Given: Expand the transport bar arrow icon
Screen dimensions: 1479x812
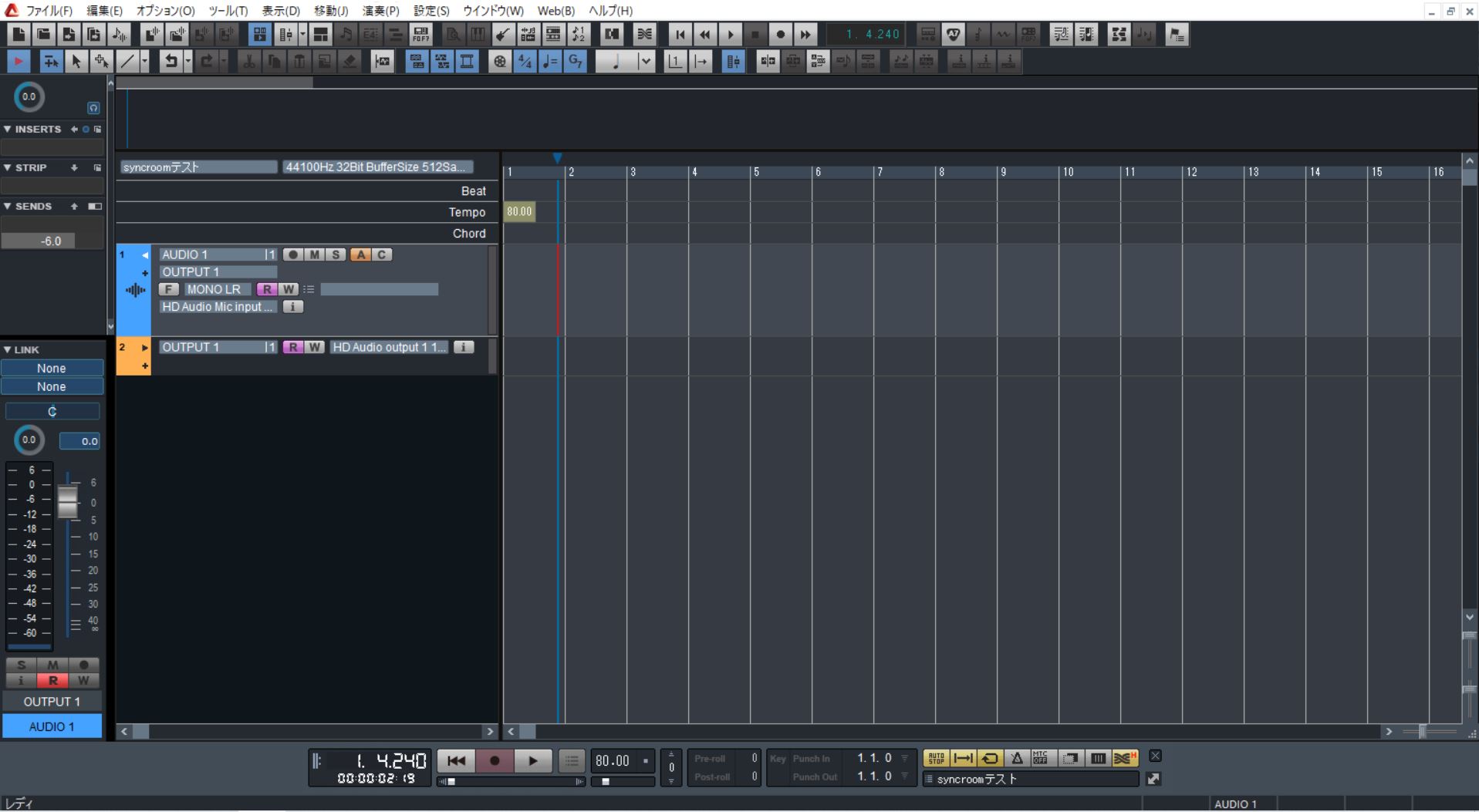Looking at the screenshot, I should [1153, 780].
